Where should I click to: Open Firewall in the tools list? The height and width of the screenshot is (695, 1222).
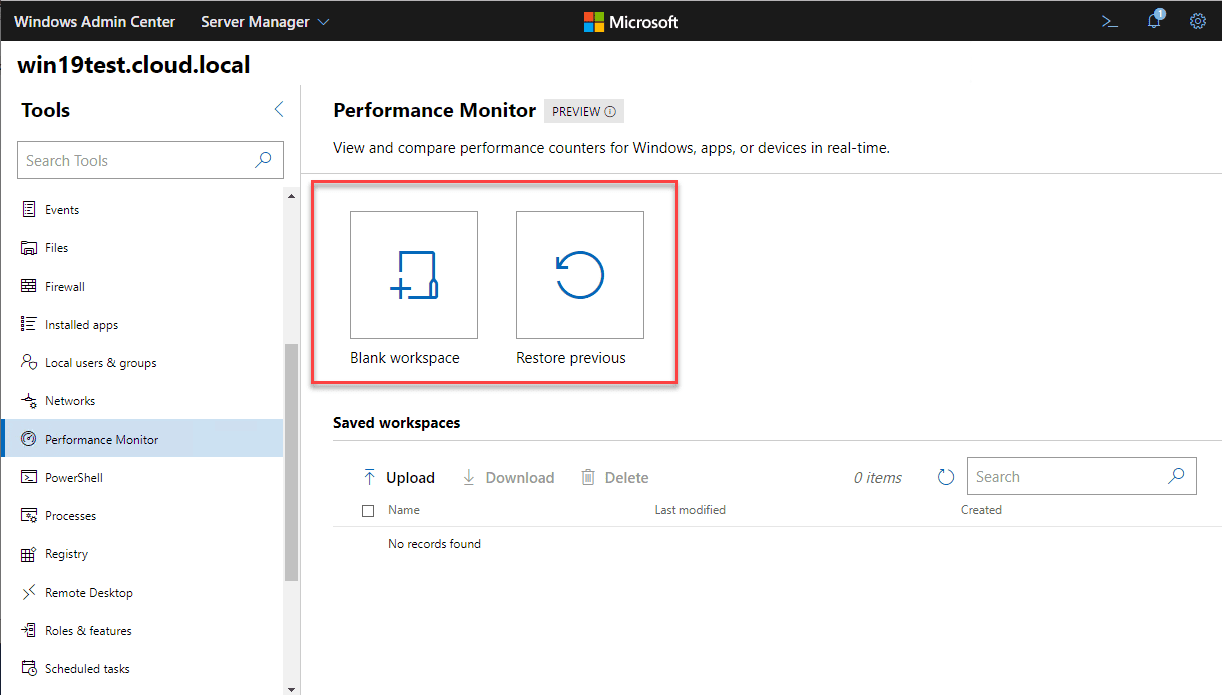[65, 287]
